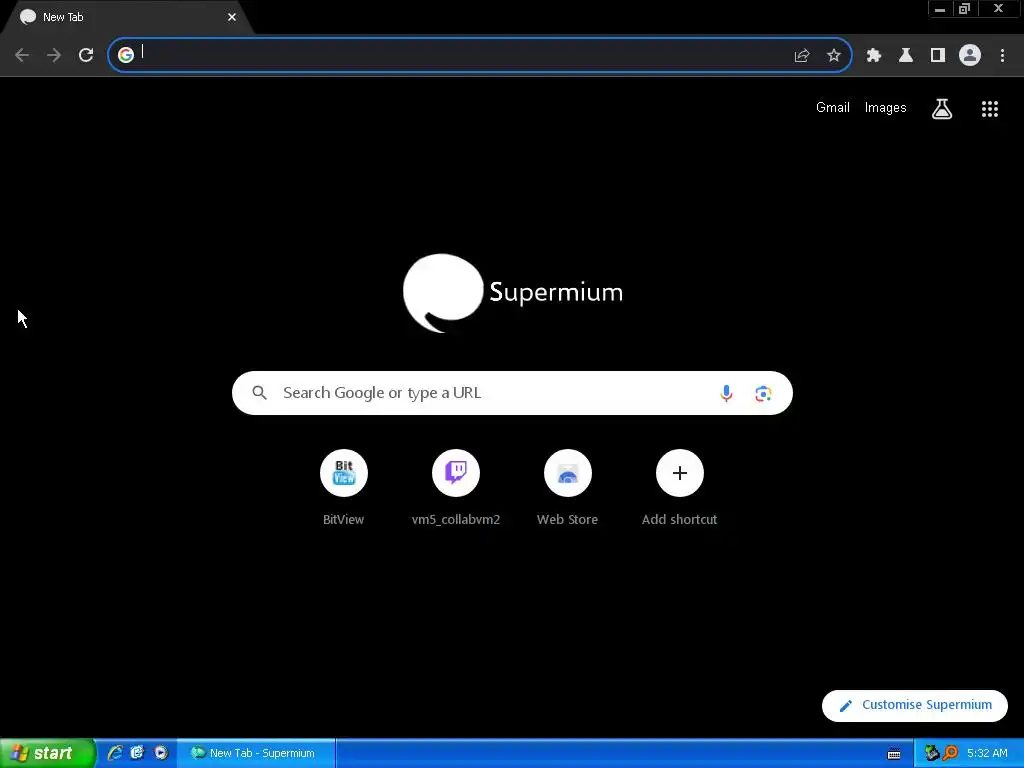
Task: Open the profile avatar menu
Action: click(970, 56)
